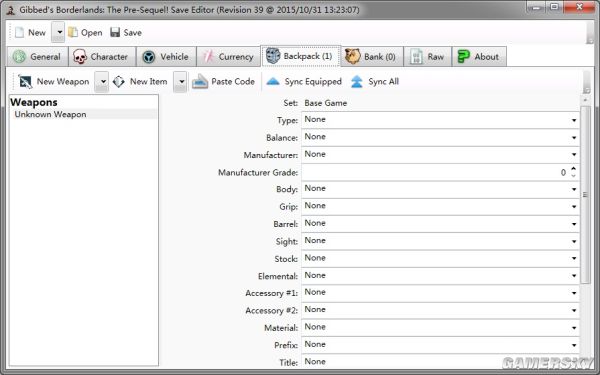Click the New Item icon
The image size is (600, 375).
point(119,82)
